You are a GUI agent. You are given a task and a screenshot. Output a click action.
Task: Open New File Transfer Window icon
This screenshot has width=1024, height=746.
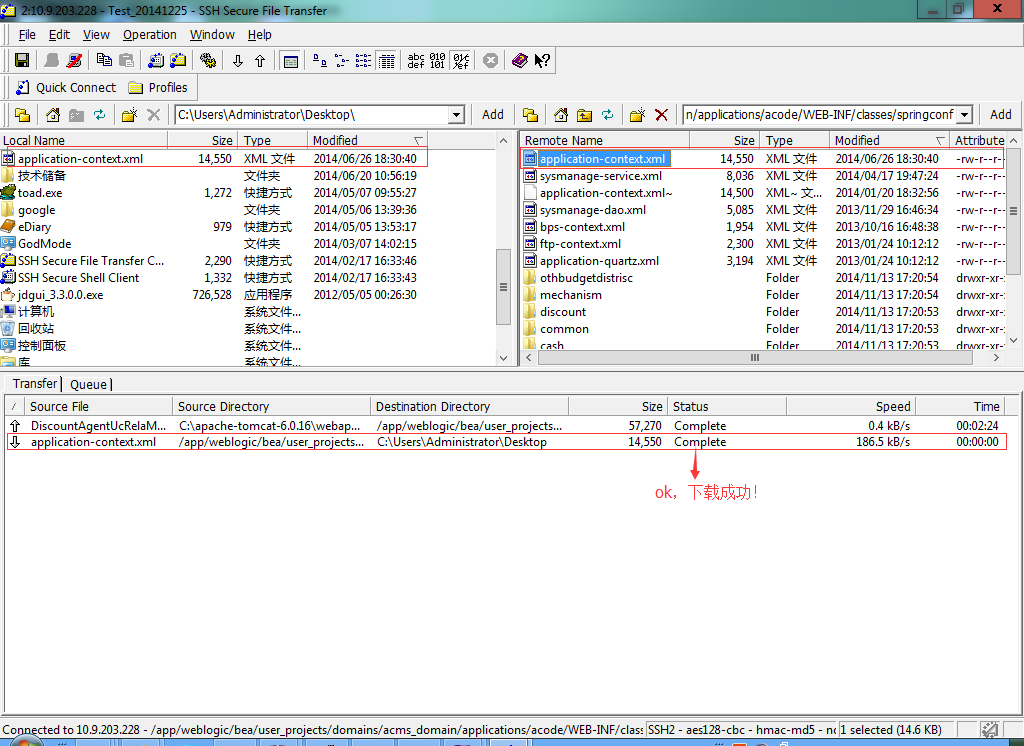178,61
